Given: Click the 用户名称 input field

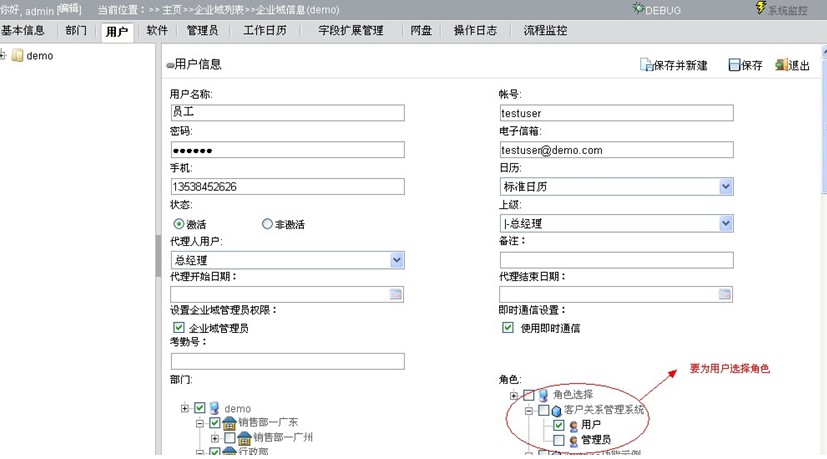Looking at the screenshot, I should pyautogui.click(x=287, y=112).
